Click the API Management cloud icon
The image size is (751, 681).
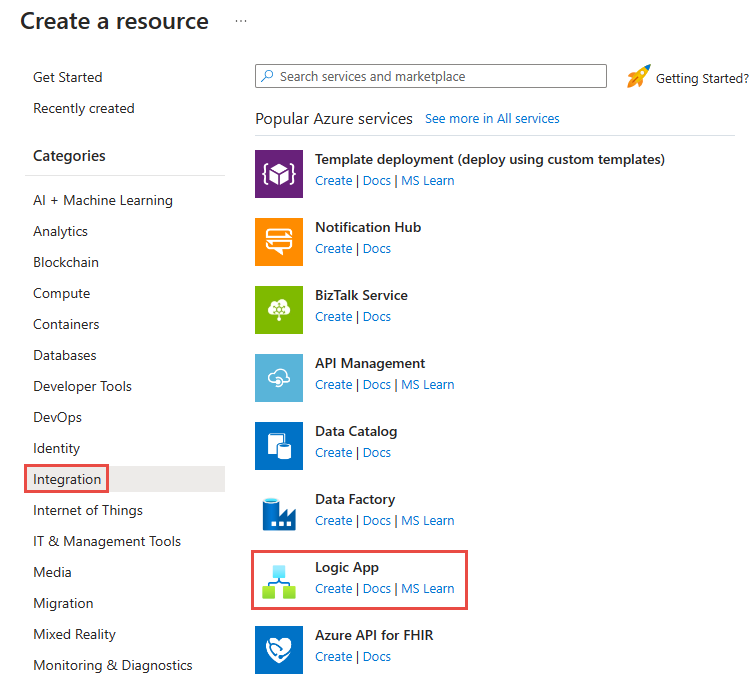[279, 378]
